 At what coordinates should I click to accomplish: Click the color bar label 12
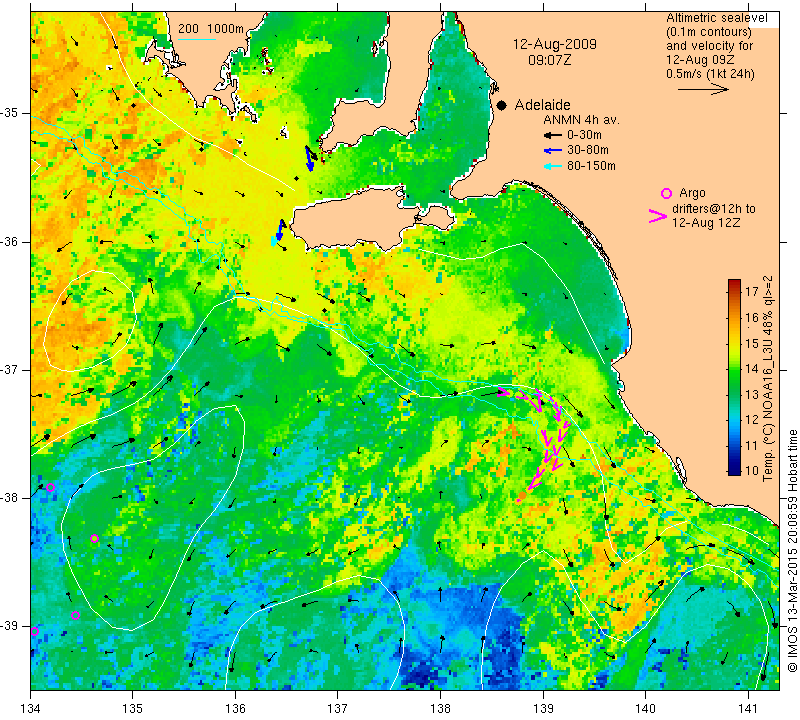click(752, 419)
